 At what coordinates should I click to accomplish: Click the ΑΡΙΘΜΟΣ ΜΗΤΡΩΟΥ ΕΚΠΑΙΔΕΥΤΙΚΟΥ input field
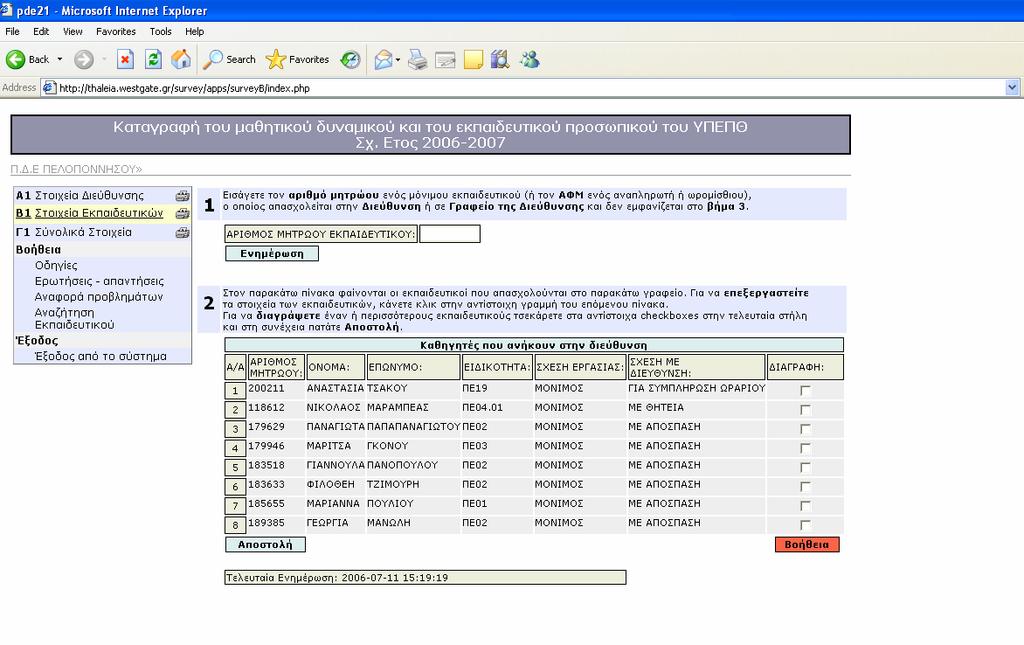pos(450,234)
